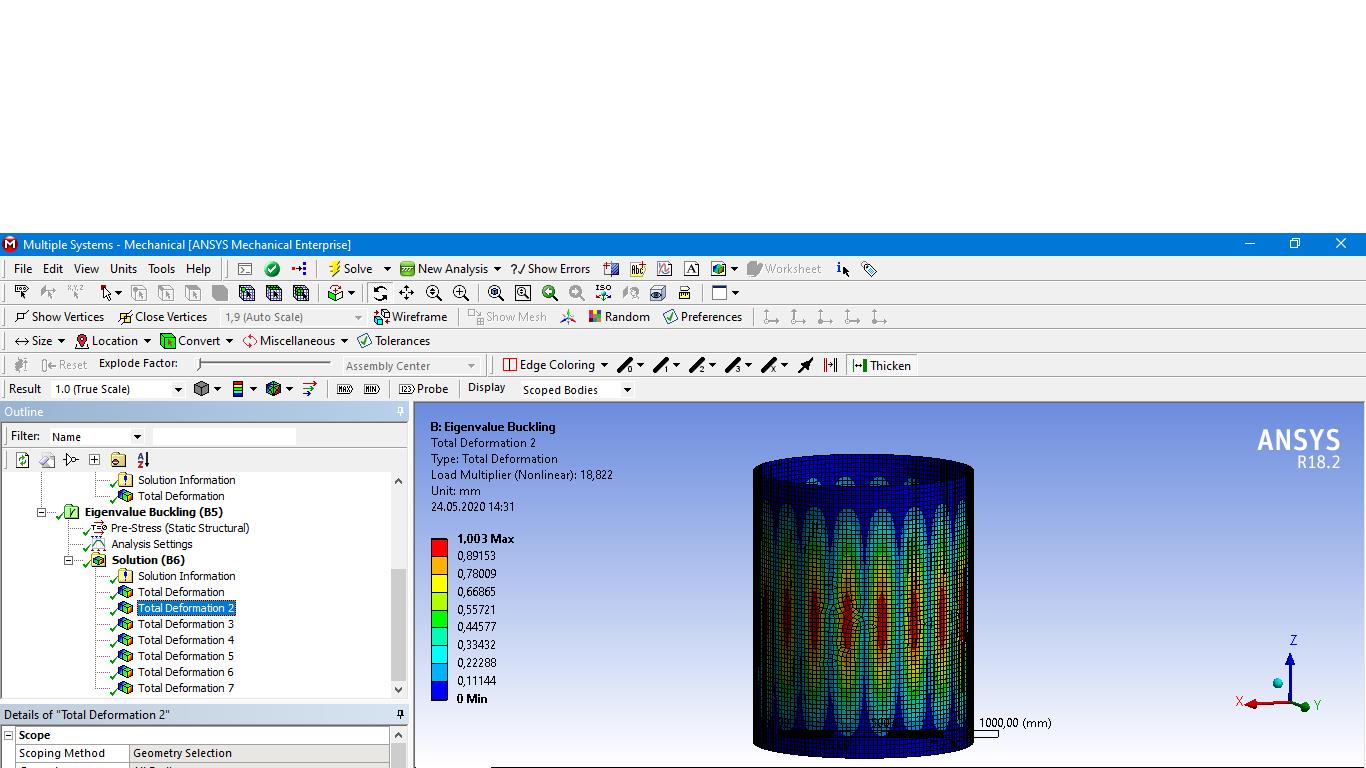Click the dark blue minimum legend color
Viewport: 1366px width, 768px height.
point(439,690)
